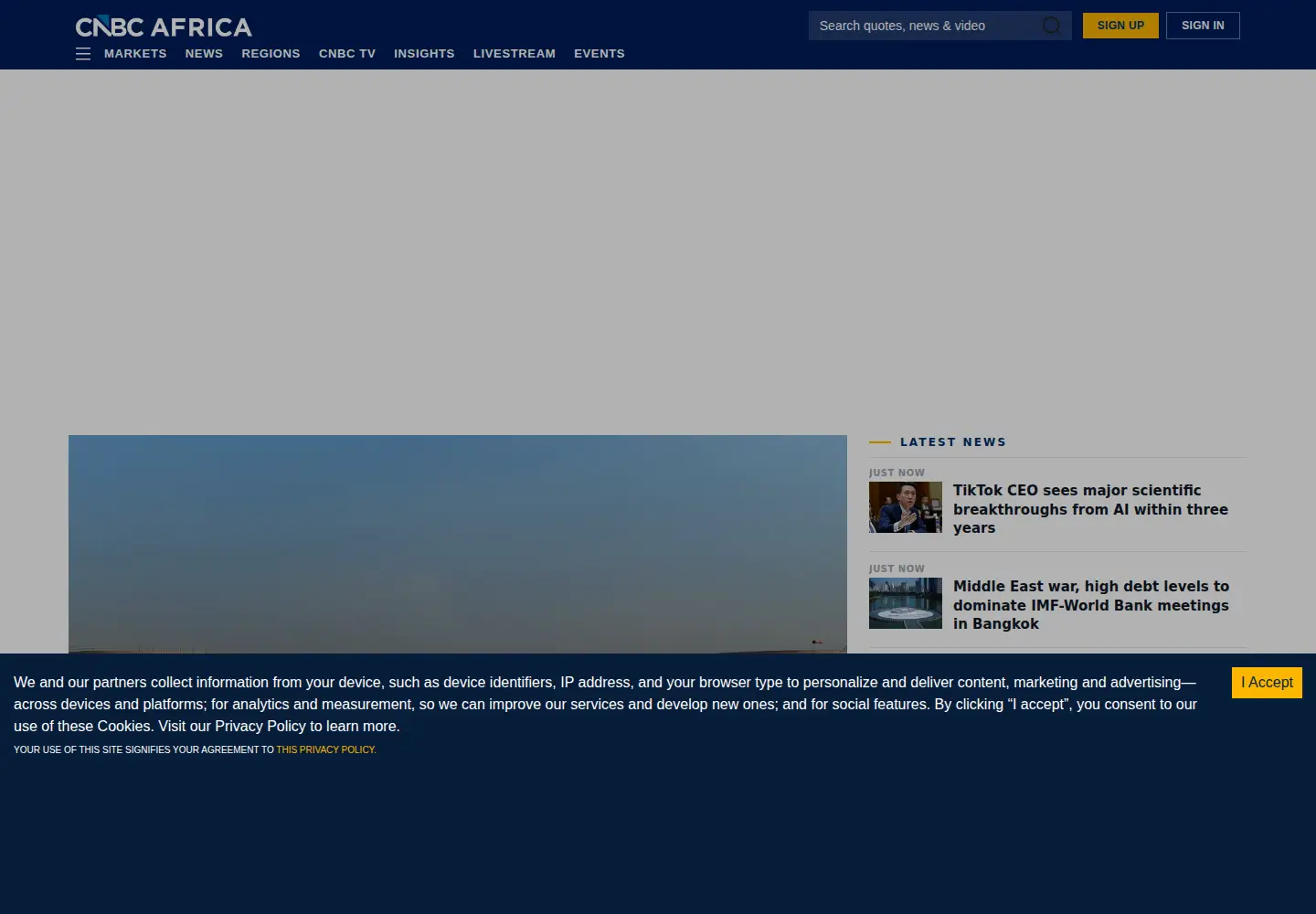
Task: Open the Markets menu
Action: click(x=135, y=54)
